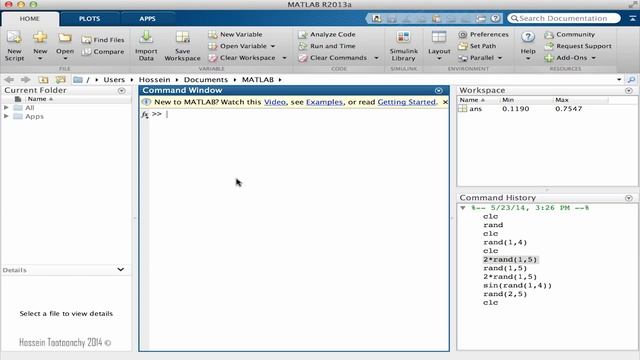Open Command Window actions menu
The image size is (640, 360).
coord(438,91)
